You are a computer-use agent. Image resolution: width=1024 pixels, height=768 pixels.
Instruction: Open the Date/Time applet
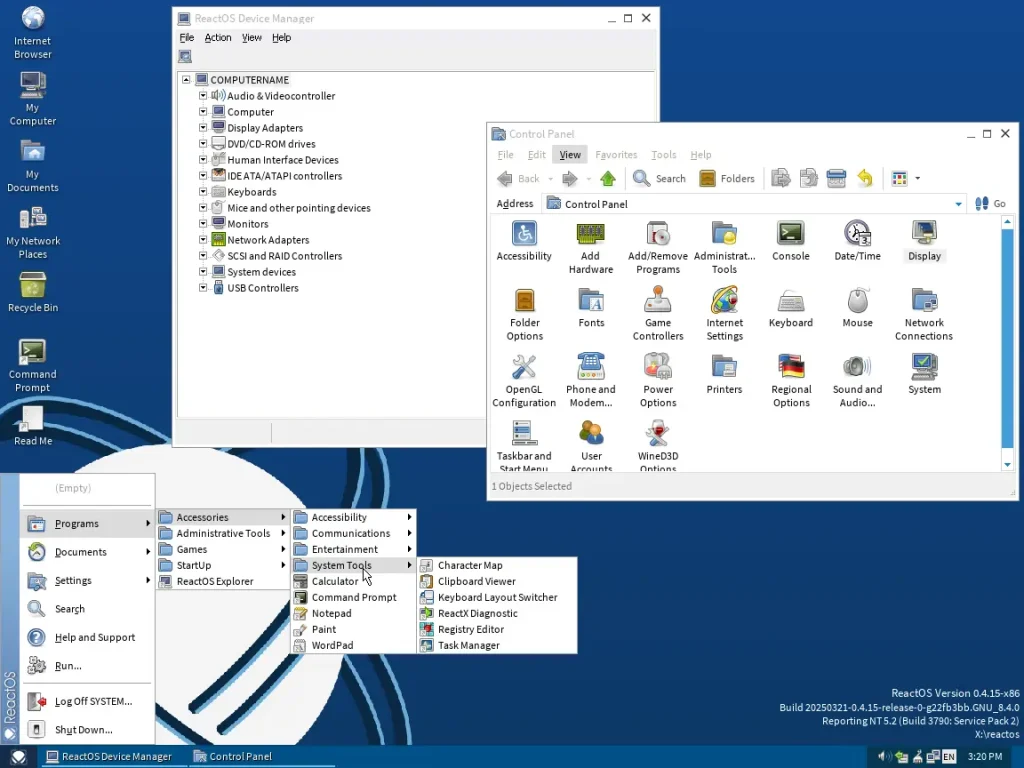[x=857, y=241]
